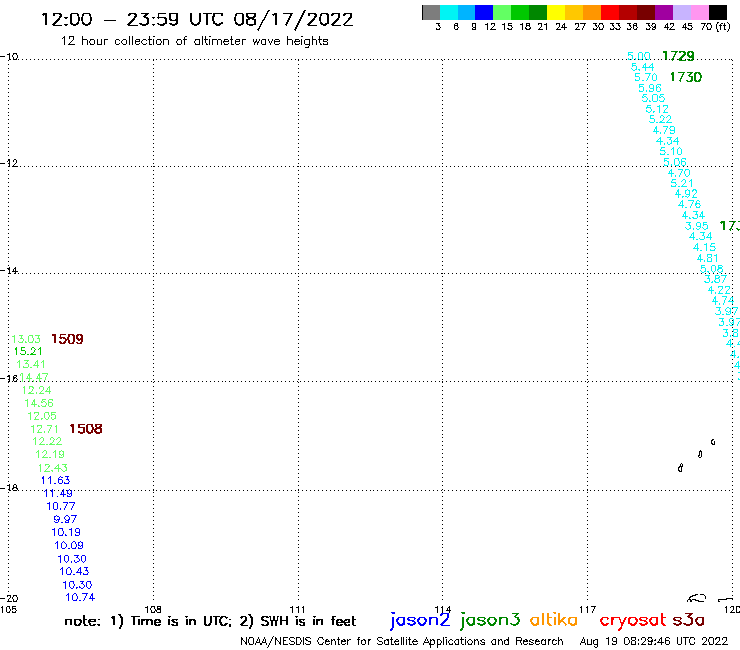Click the 5.00 wave height value
The image size is (740, 650).
click(x=639, y=56)
